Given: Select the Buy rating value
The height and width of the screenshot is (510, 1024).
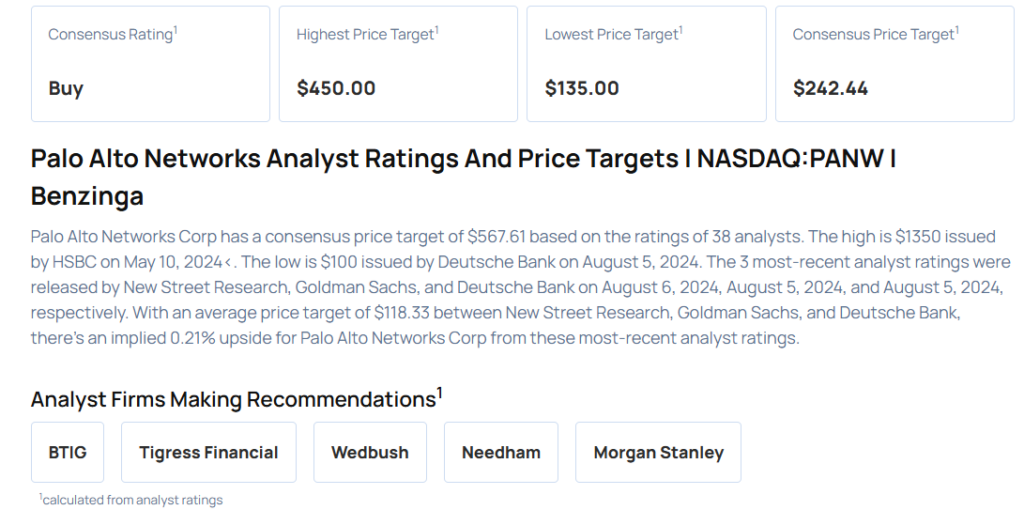Looking at the screenshot, I should (66, 88).
